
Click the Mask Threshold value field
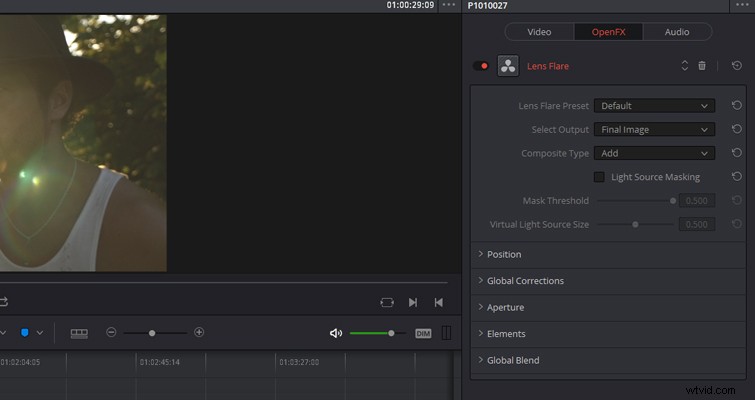click(697, 201)
